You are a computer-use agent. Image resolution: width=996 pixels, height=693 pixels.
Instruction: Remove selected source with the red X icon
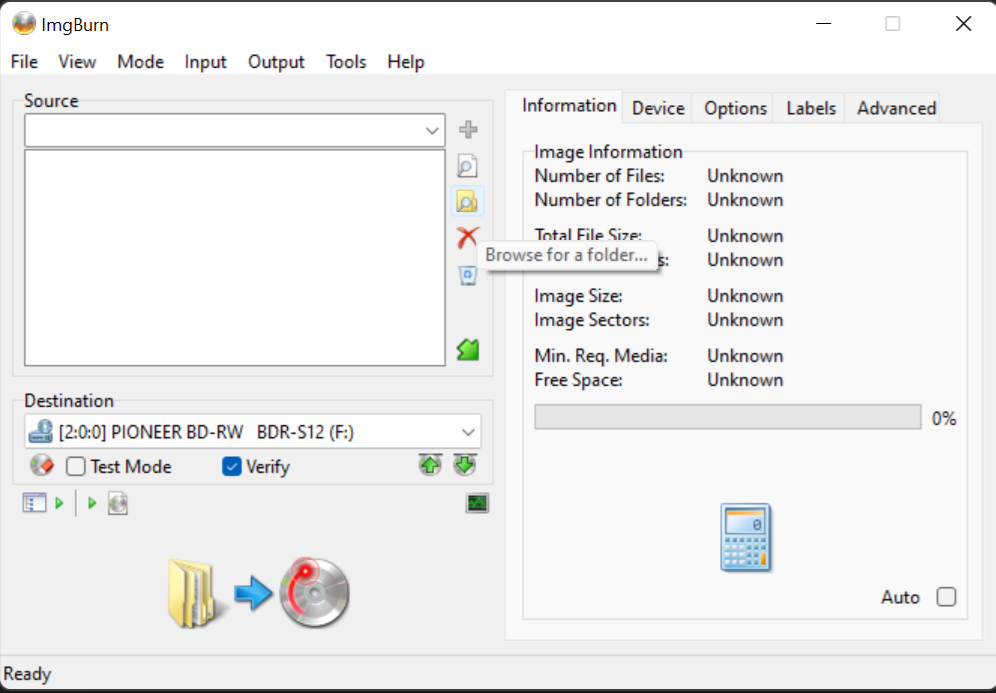click(x=467, y=238)
